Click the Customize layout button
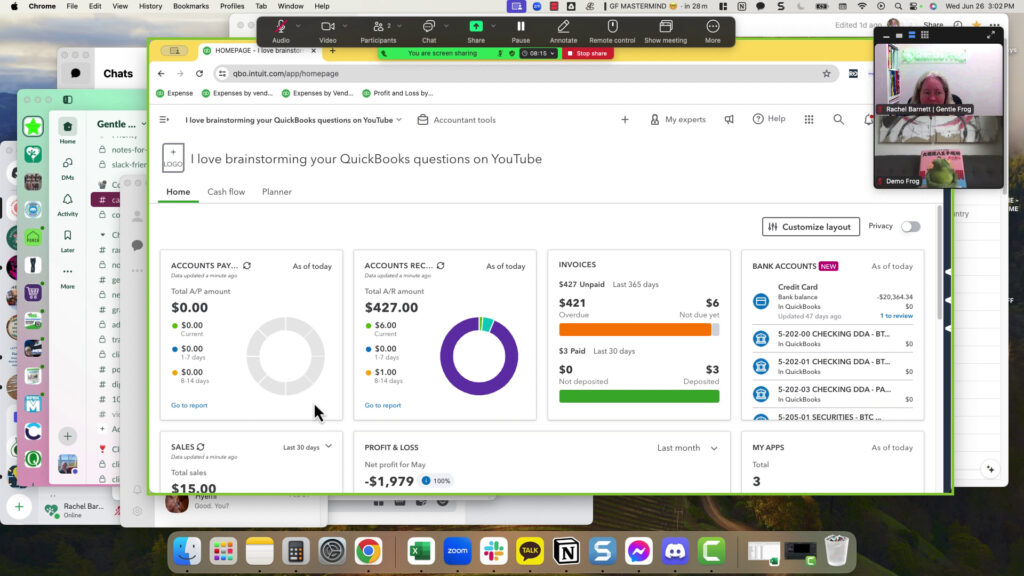The image size is (1024, 576). [x=809, y=227]
